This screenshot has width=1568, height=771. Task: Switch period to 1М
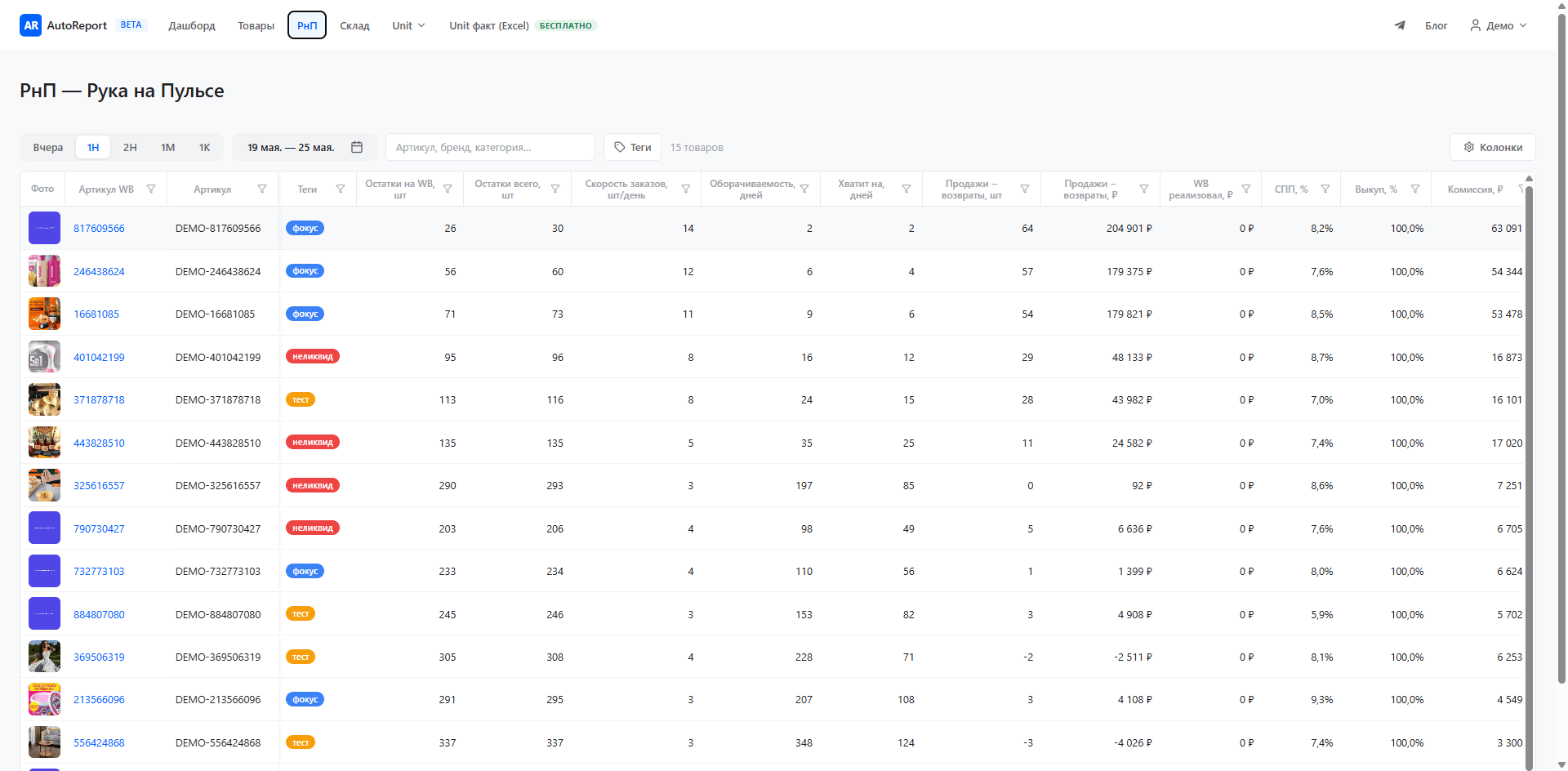(167, 147)
